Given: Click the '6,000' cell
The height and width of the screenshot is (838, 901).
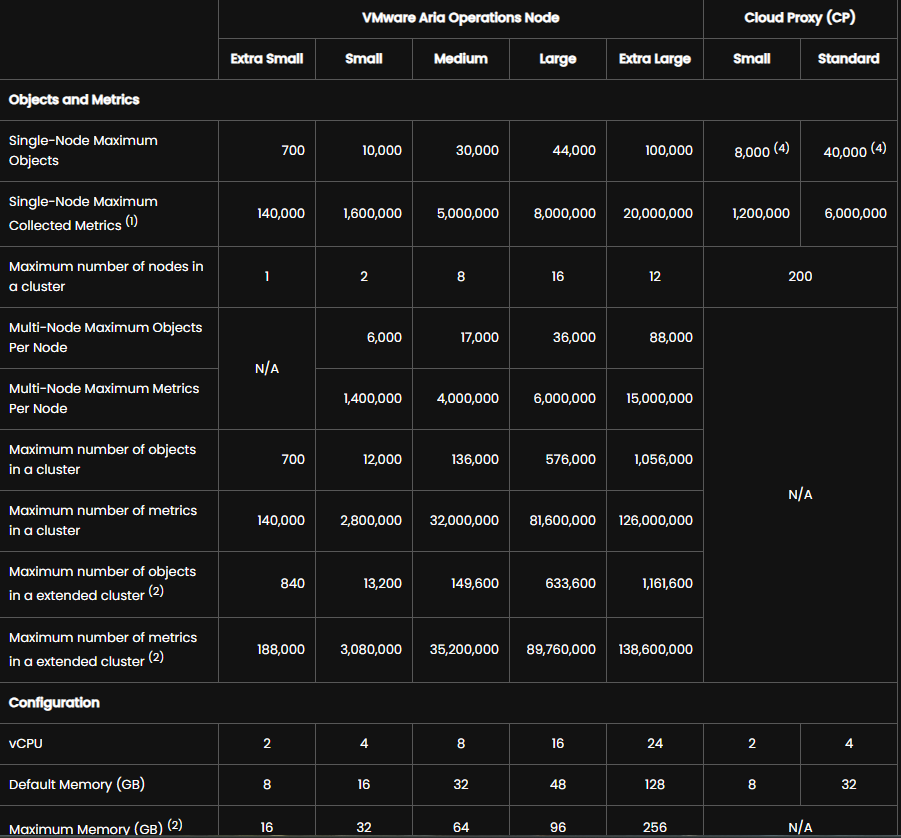Looking at the screenshot, I should point(384,337).
